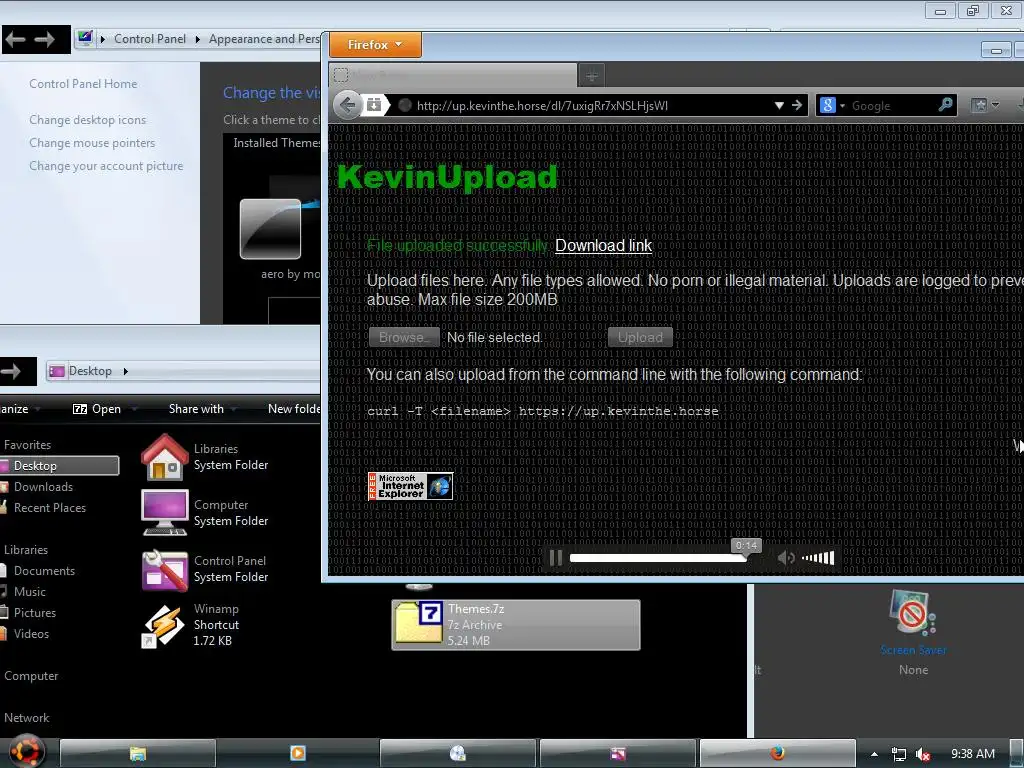The image size is (1024, 768).
Task: Open Documents library in sidebar
Action: click(44, 571)
